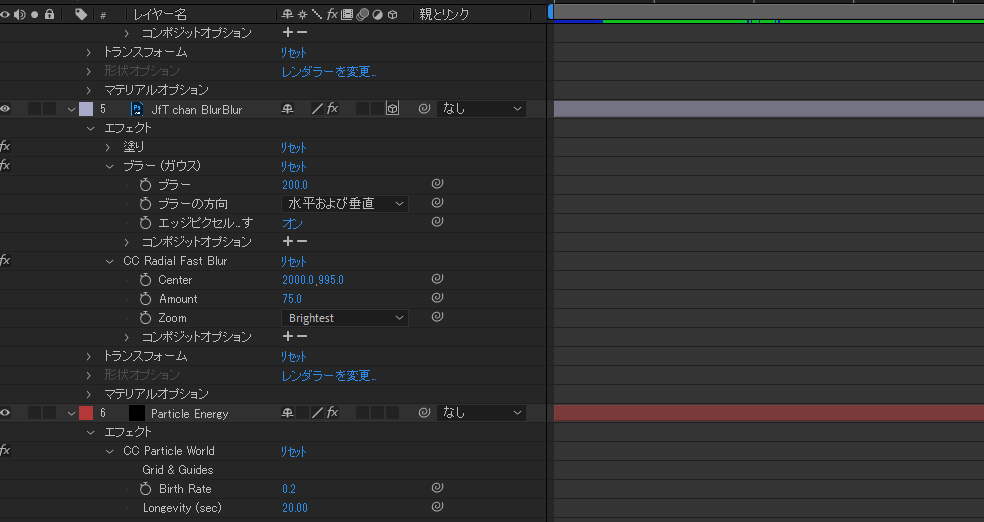The width and height of the screenshot is (984, 522).
Task: Click リセット for the CC Radial Fast Blur effect
Action: pos(293,261)
